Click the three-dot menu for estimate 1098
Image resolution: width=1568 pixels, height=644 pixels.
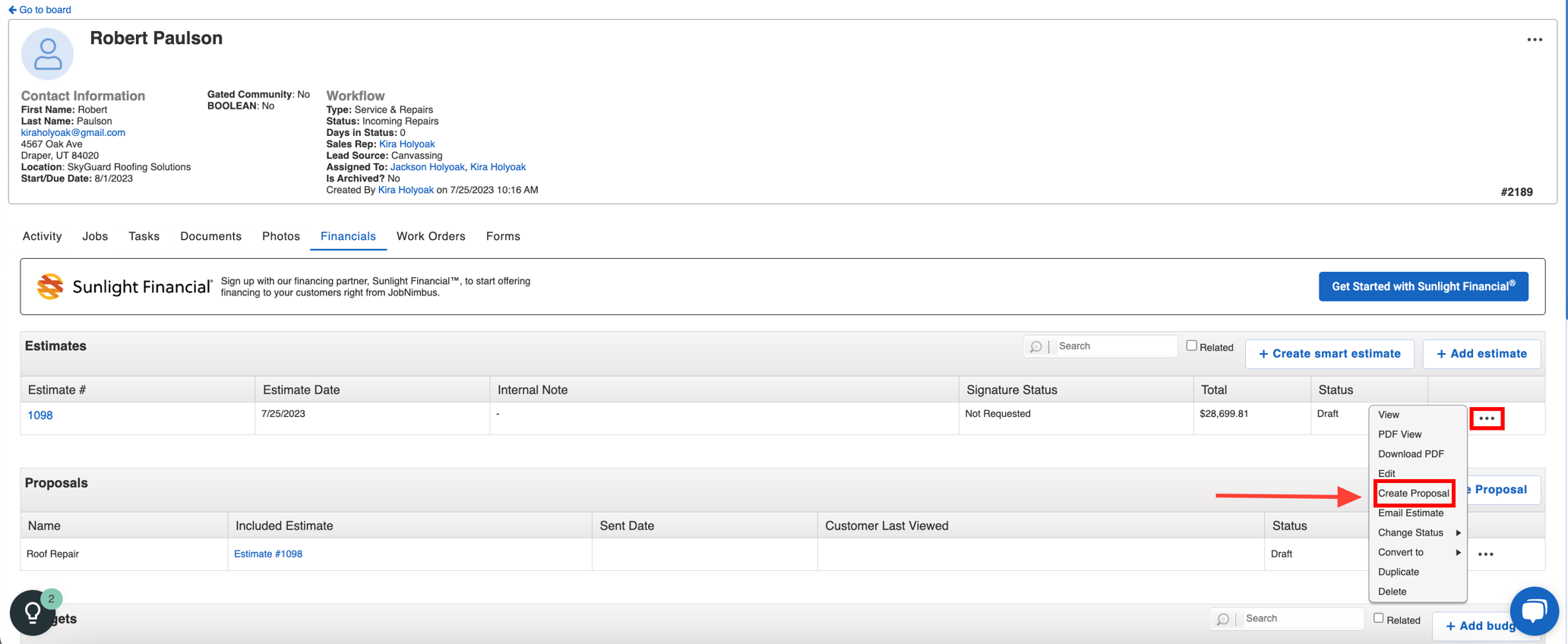click(1486, 418)
